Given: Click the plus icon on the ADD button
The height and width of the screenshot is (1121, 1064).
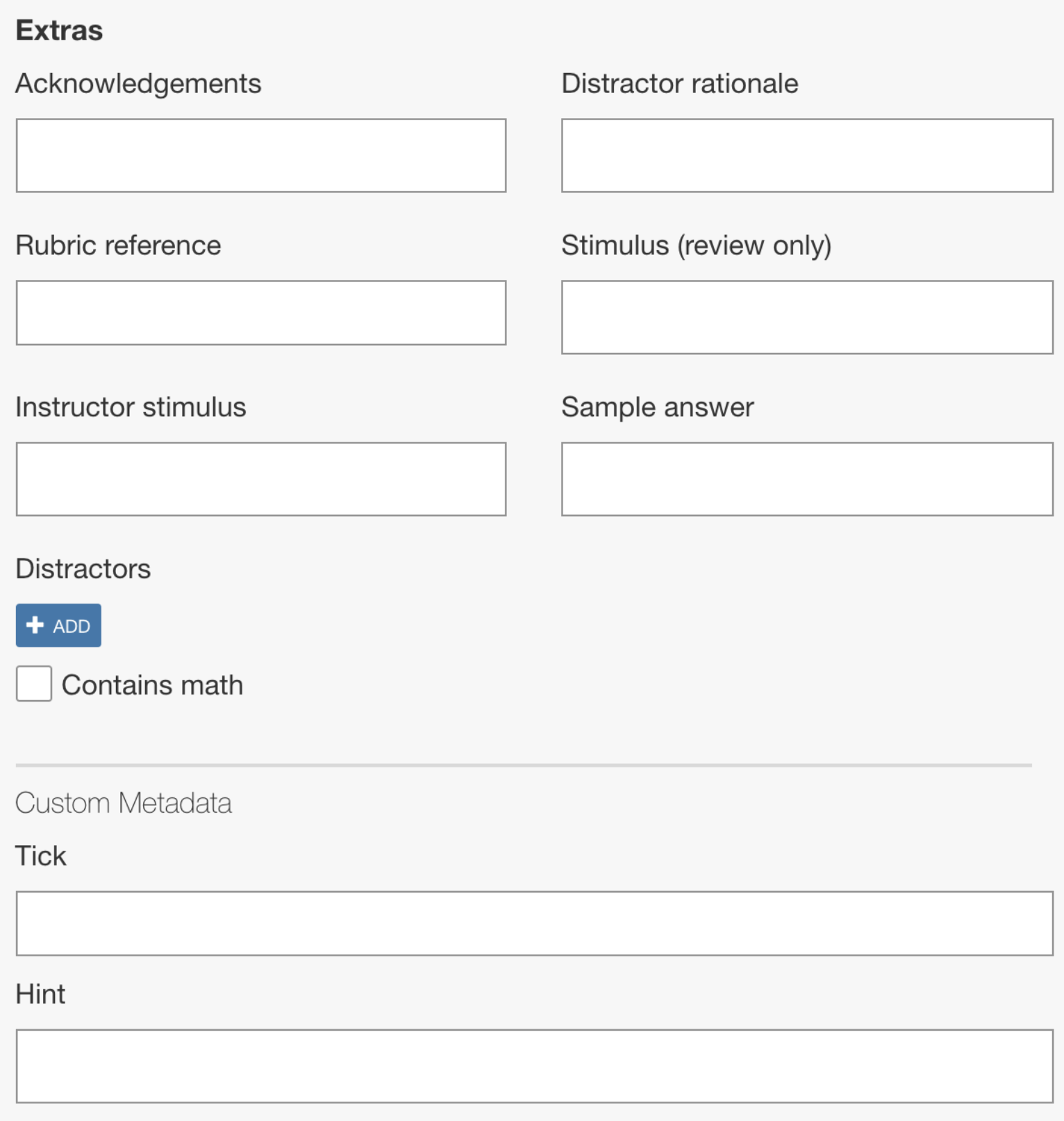Looking at the screenshot, I should tap(34, 625).
